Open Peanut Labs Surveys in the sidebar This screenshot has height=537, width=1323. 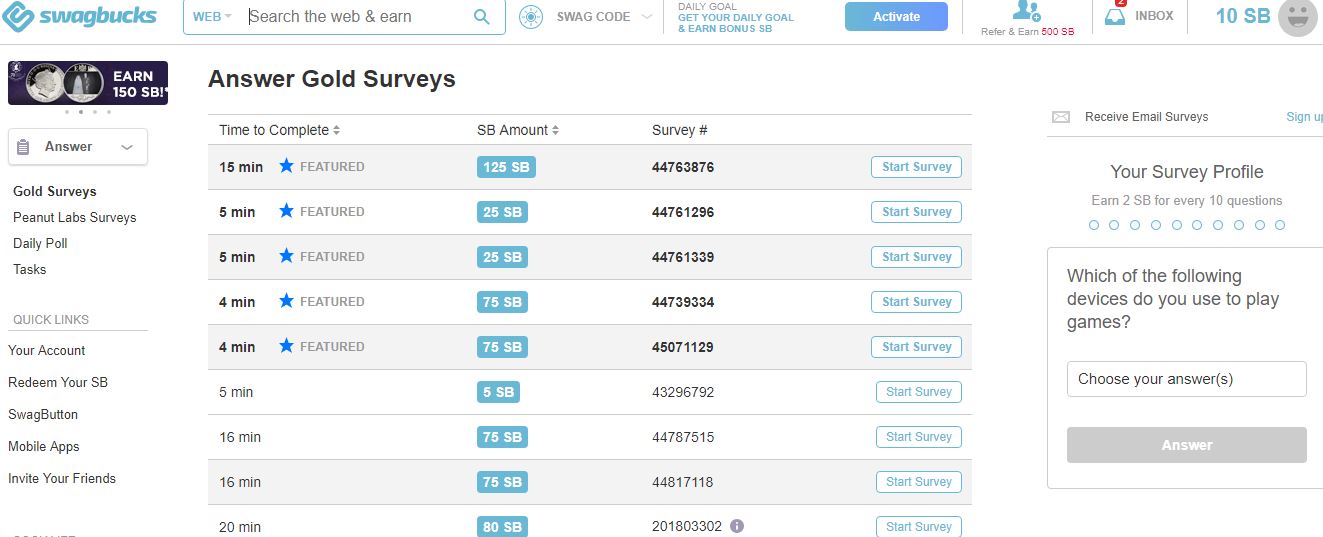(x=74, y=217)
